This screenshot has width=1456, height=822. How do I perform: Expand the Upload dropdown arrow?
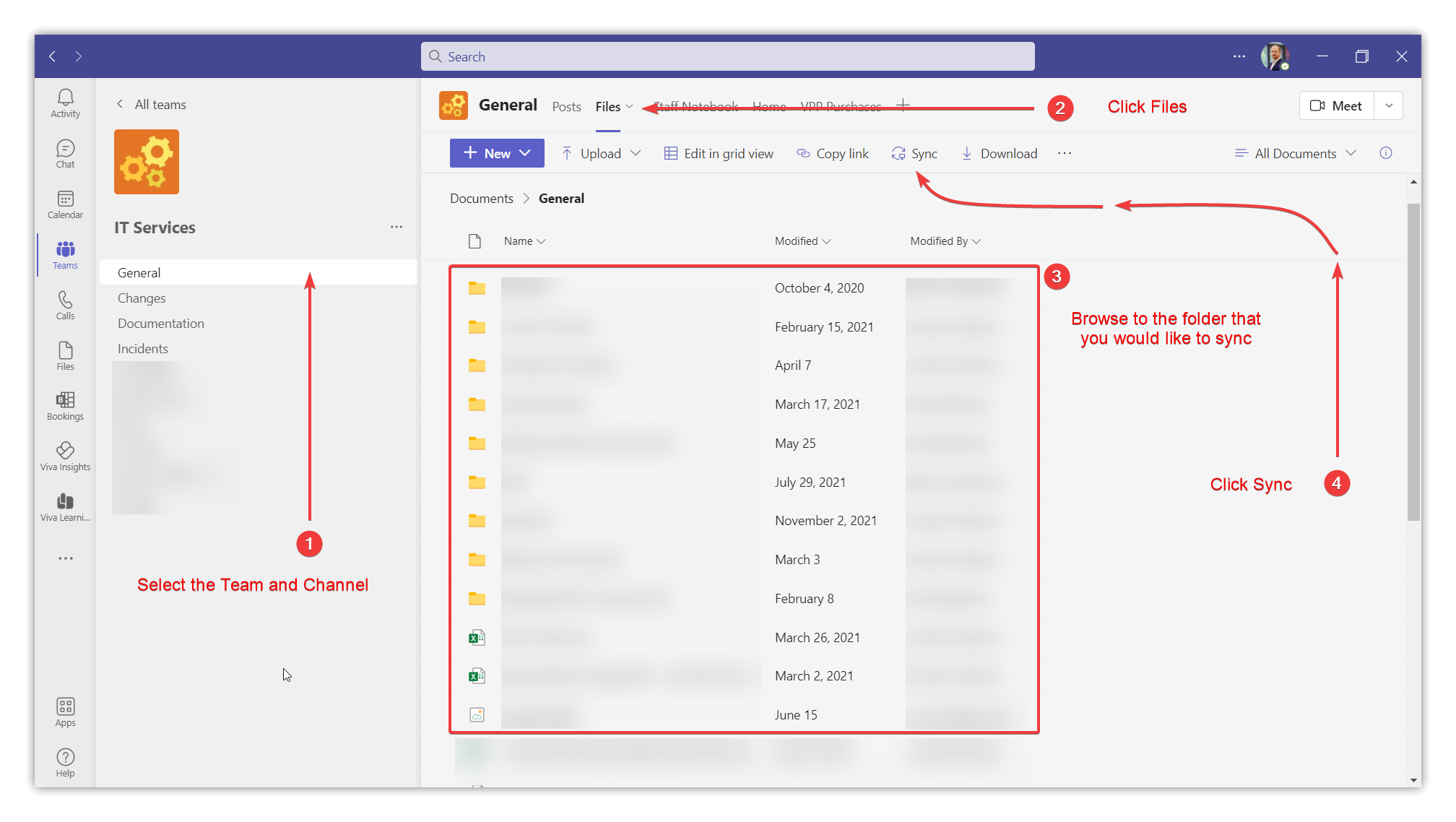coord(636,153)
